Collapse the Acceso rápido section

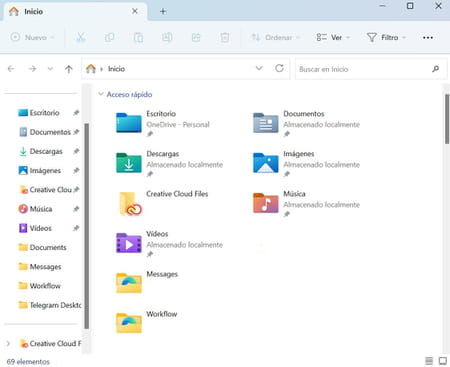(x=101, y=94)
